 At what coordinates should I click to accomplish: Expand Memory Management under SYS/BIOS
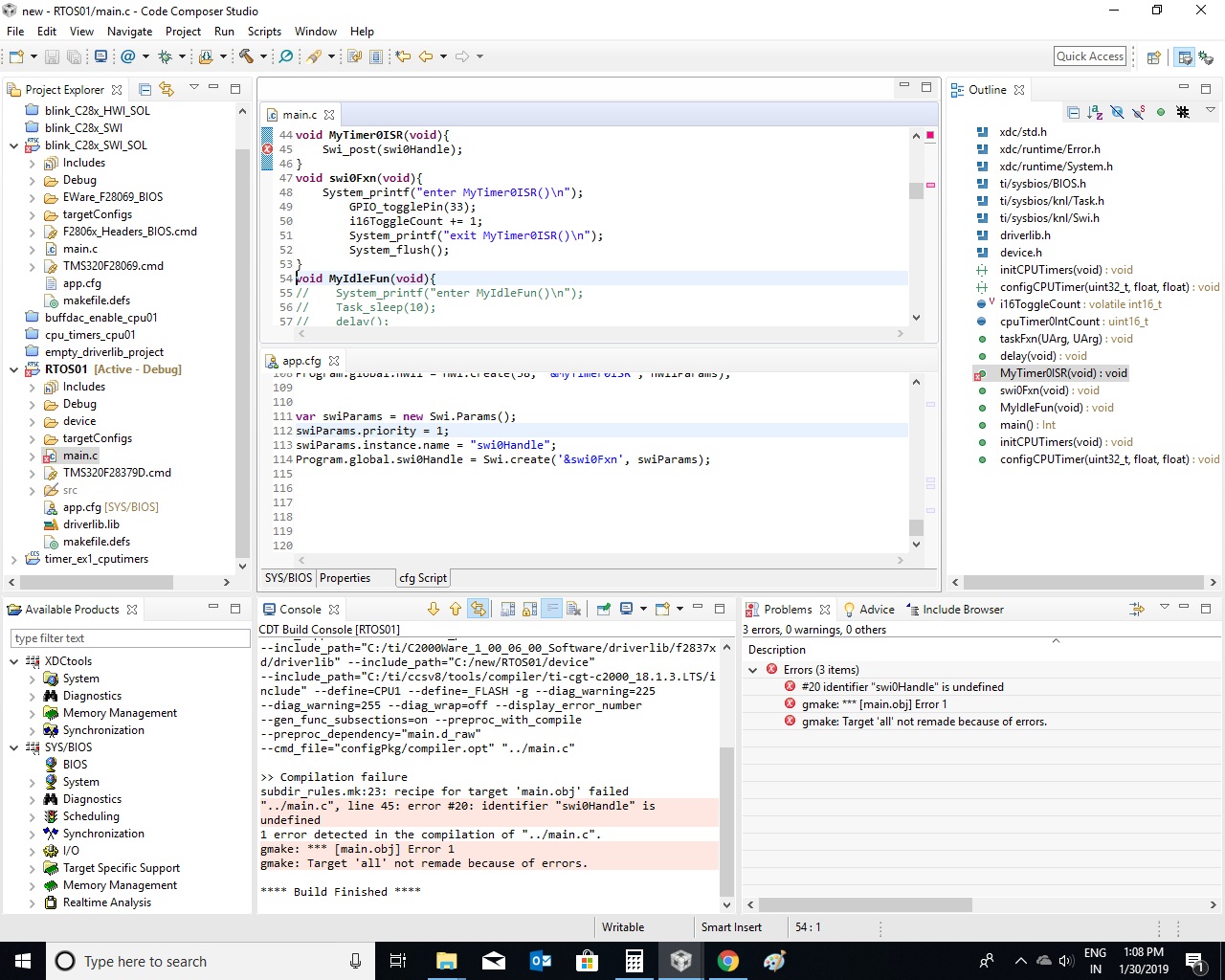[32, 885]
